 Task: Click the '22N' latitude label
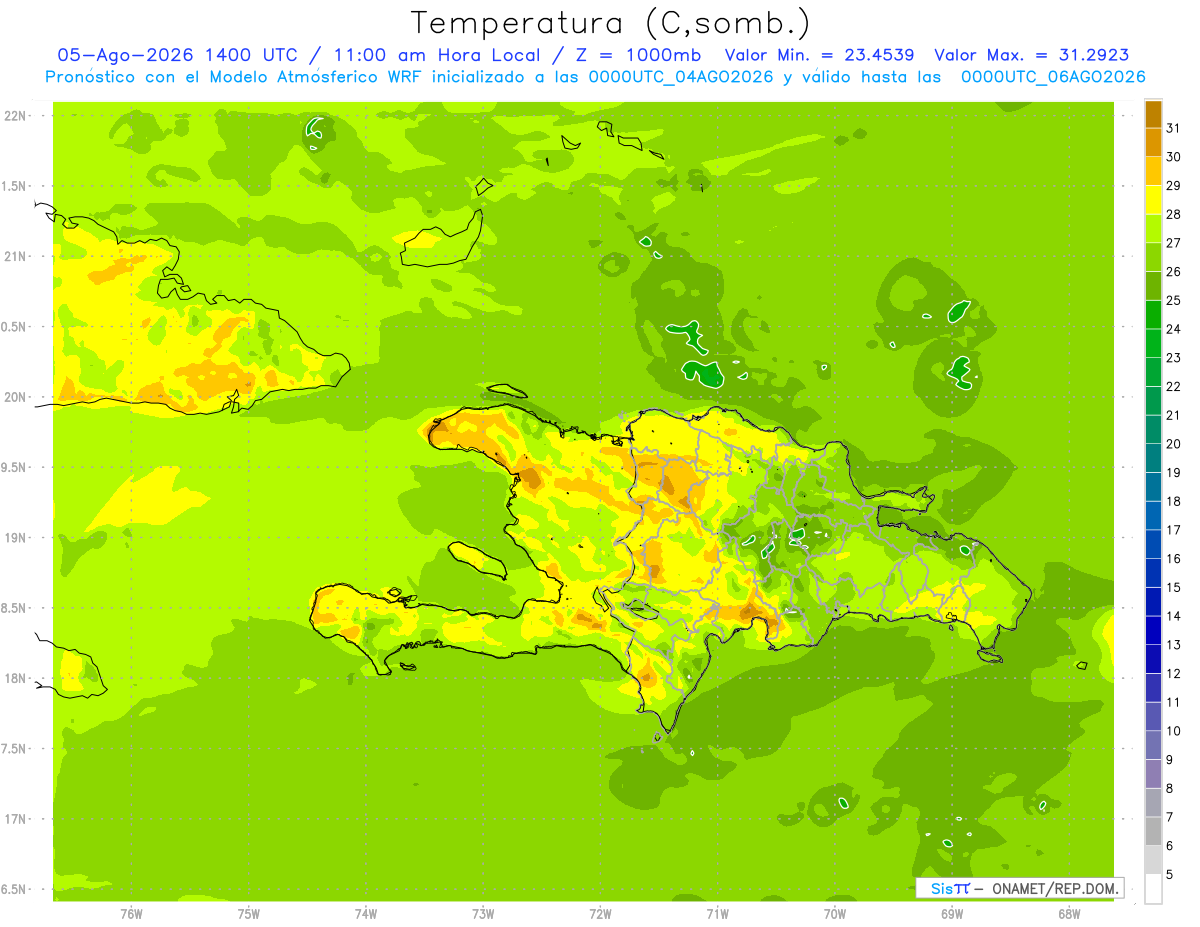[15, 116]
